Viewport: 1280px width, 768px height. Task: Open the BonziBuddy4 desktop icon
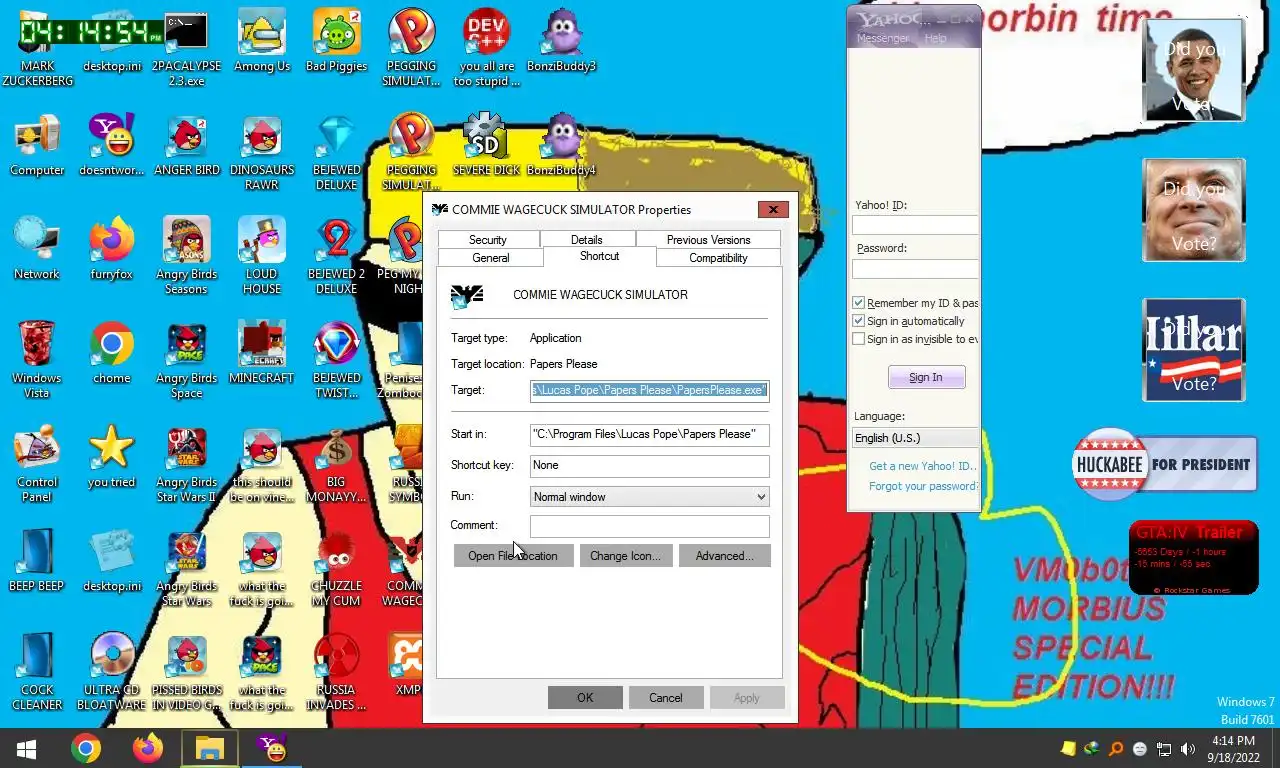(x=561, y=146)
